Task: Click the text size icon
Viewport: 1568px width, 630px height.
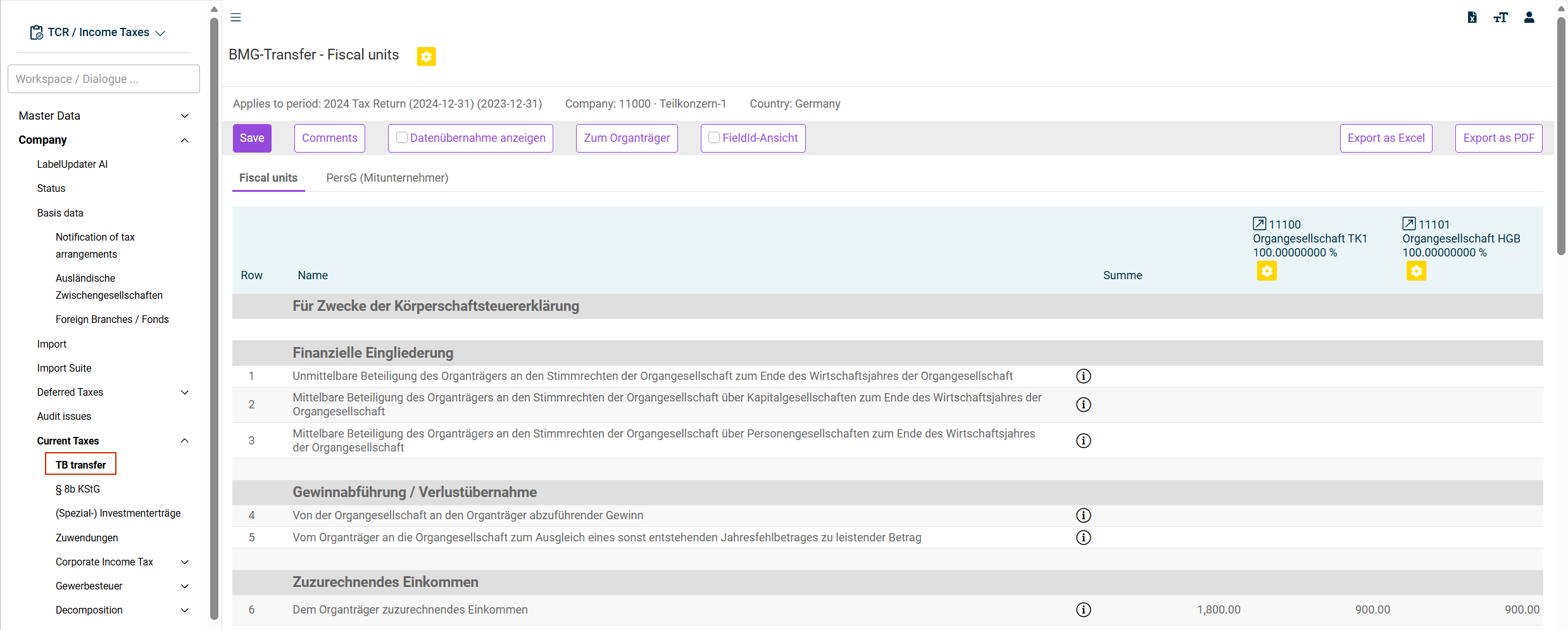Action: [x=1500, y=17]
